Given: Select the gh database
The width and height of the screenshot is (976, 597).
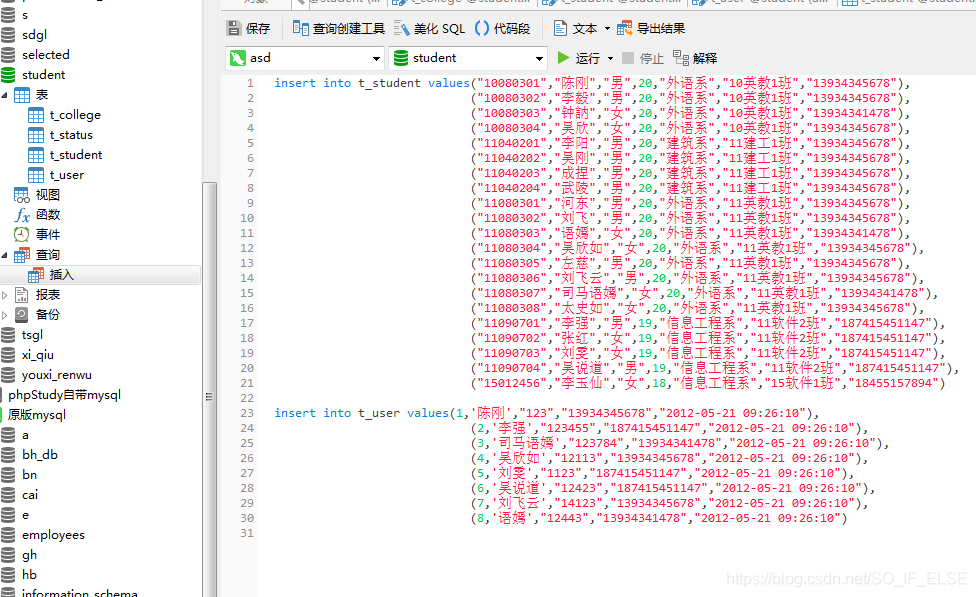Looking at the screenshot, I should tap(29, 555).
